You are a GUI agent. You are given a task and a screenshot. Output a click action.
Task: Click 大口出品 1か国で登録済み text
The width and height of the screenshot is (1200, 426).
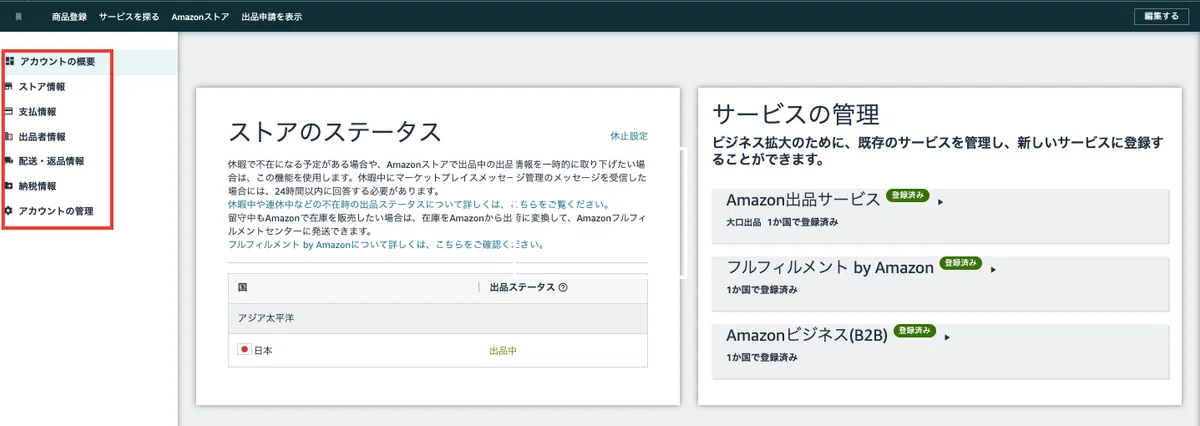coord(782,222)
